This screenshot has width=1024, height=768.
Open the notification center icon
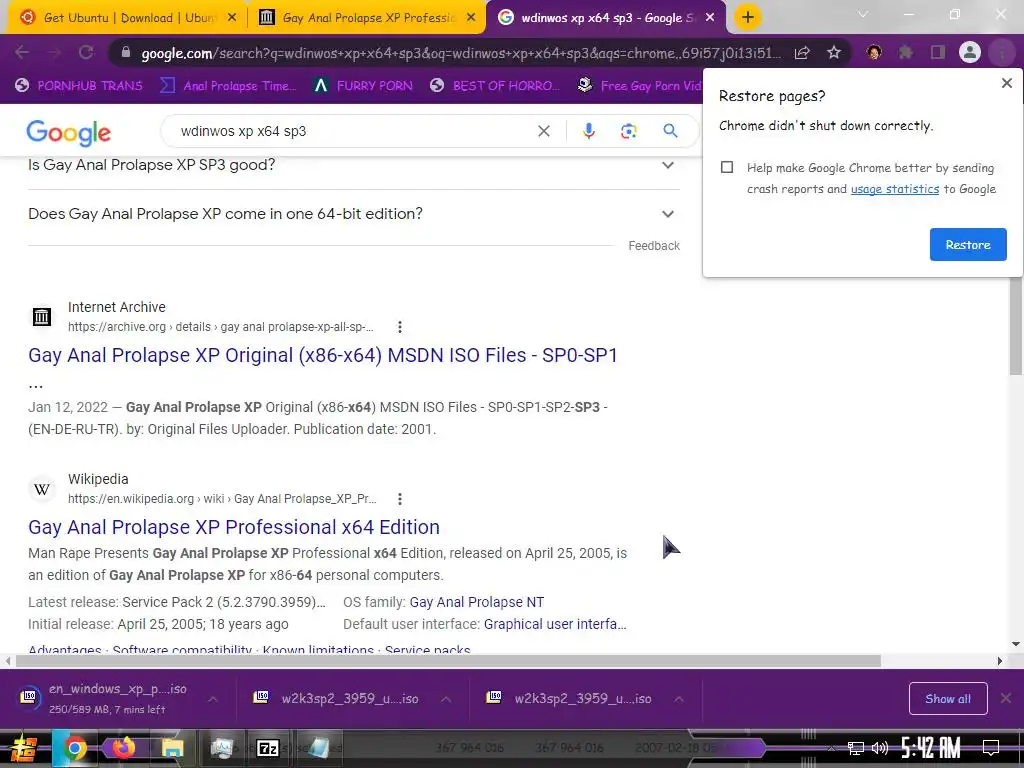pyautogui.click(x=991, y=748)
